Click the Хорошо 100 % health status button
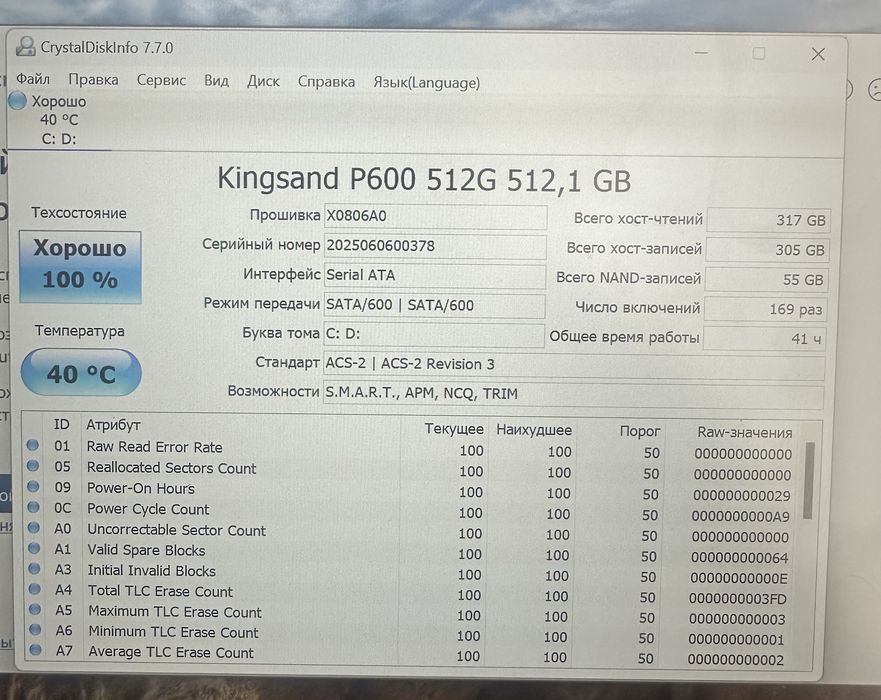The width and height of the screenshot is (881, 700). click(80, 267)
